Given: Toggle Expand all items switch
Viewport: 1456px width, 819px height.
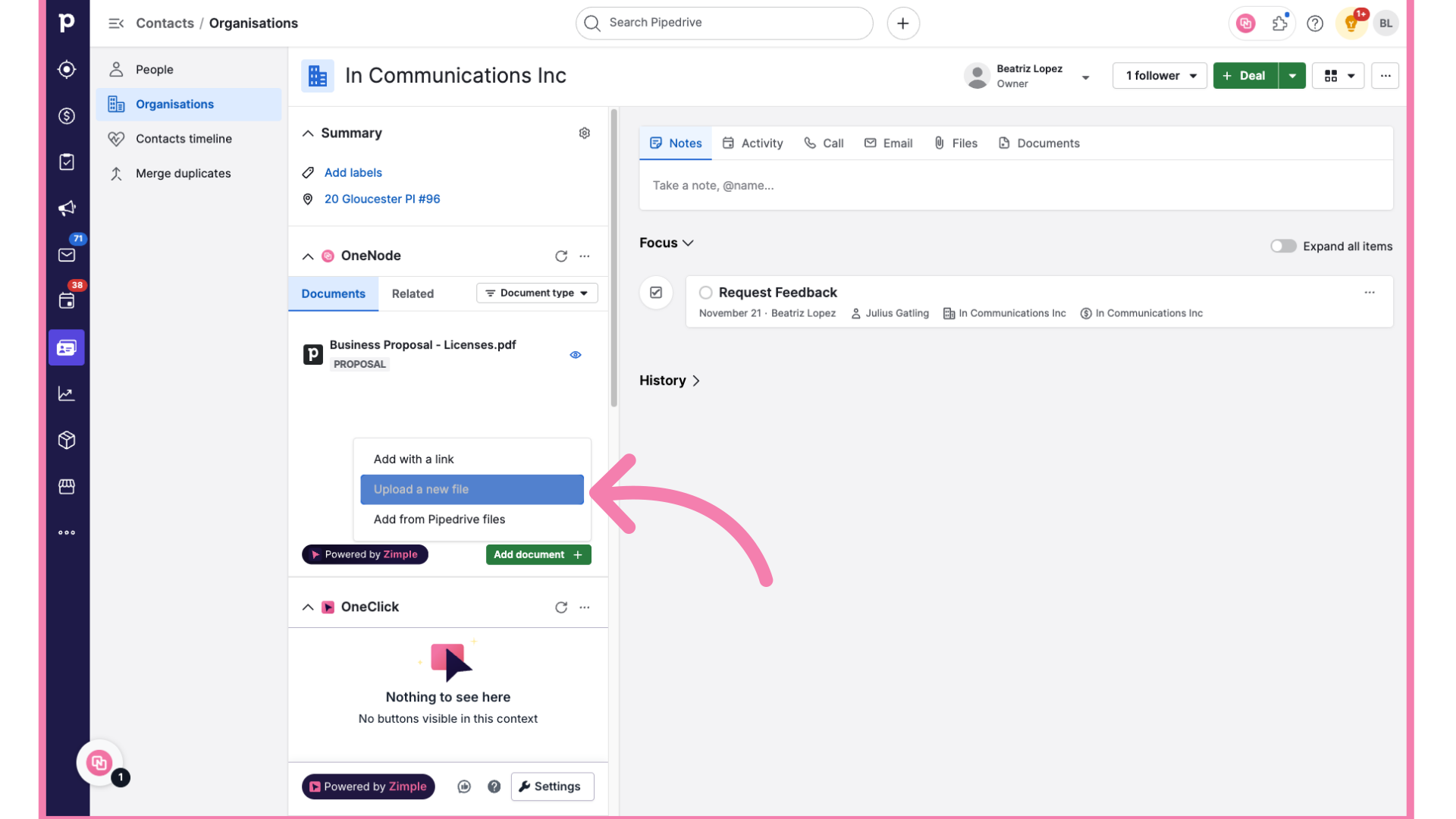Looking at the screenshot, I should pos(1283,246).
